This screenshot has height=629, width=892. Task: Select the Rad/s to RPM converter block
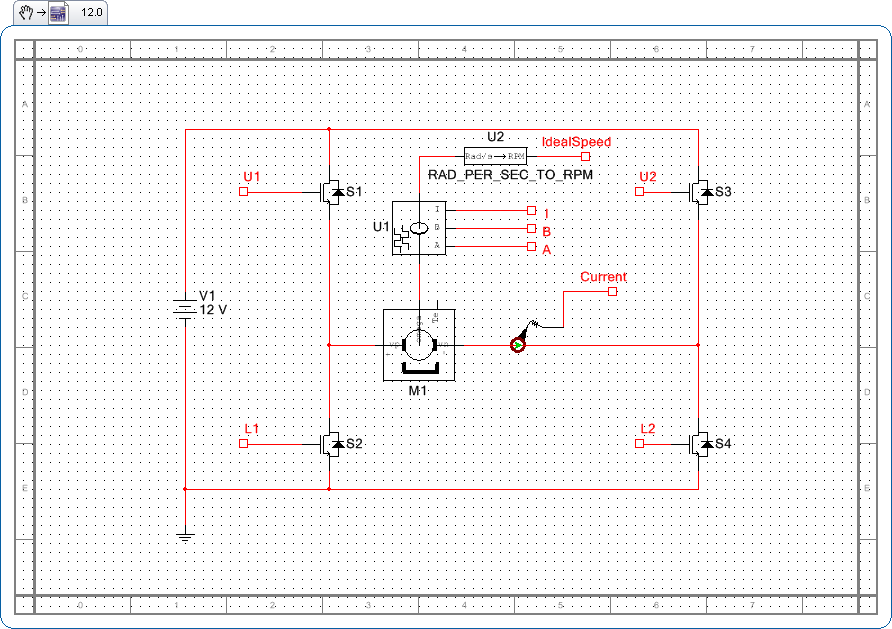495,156
